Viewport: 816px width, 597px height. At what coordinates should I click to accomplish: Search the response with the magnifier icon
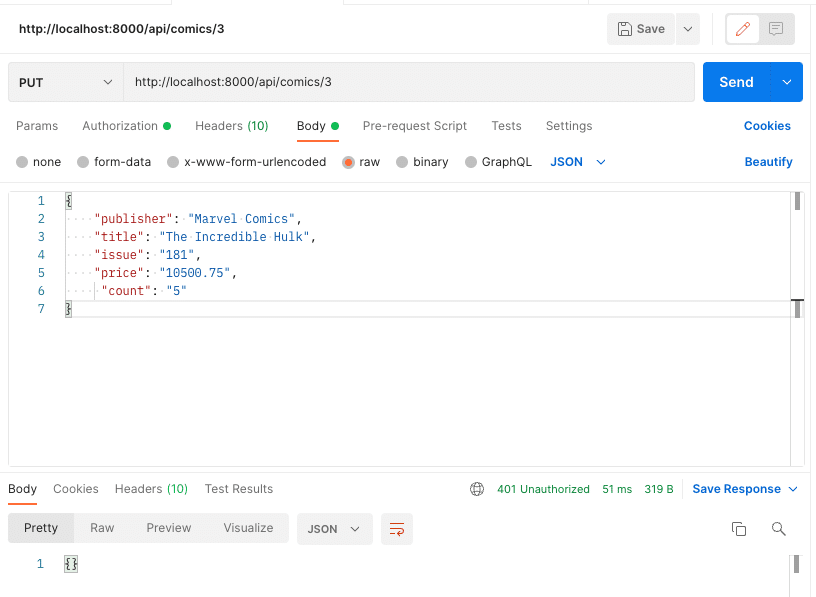point(779,529)
